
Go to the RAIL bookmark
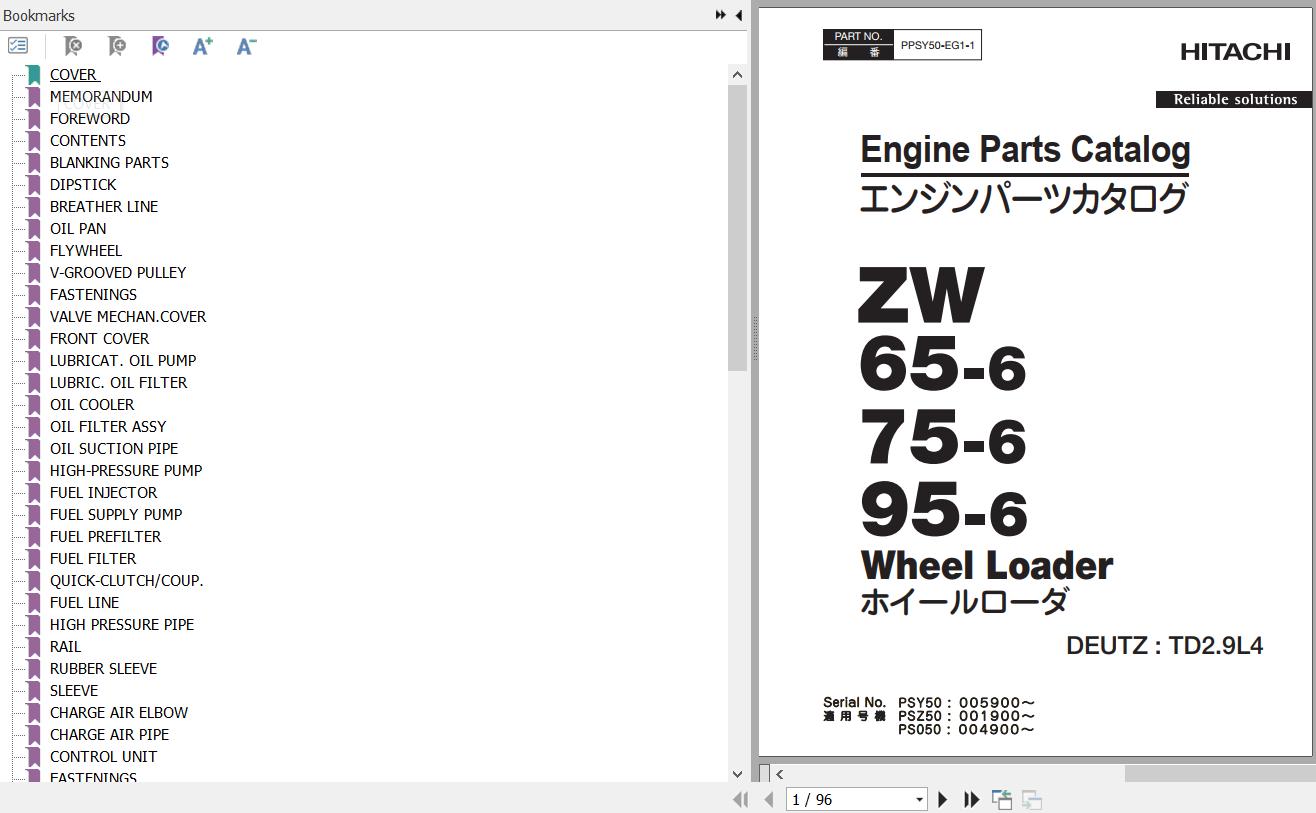66,646
